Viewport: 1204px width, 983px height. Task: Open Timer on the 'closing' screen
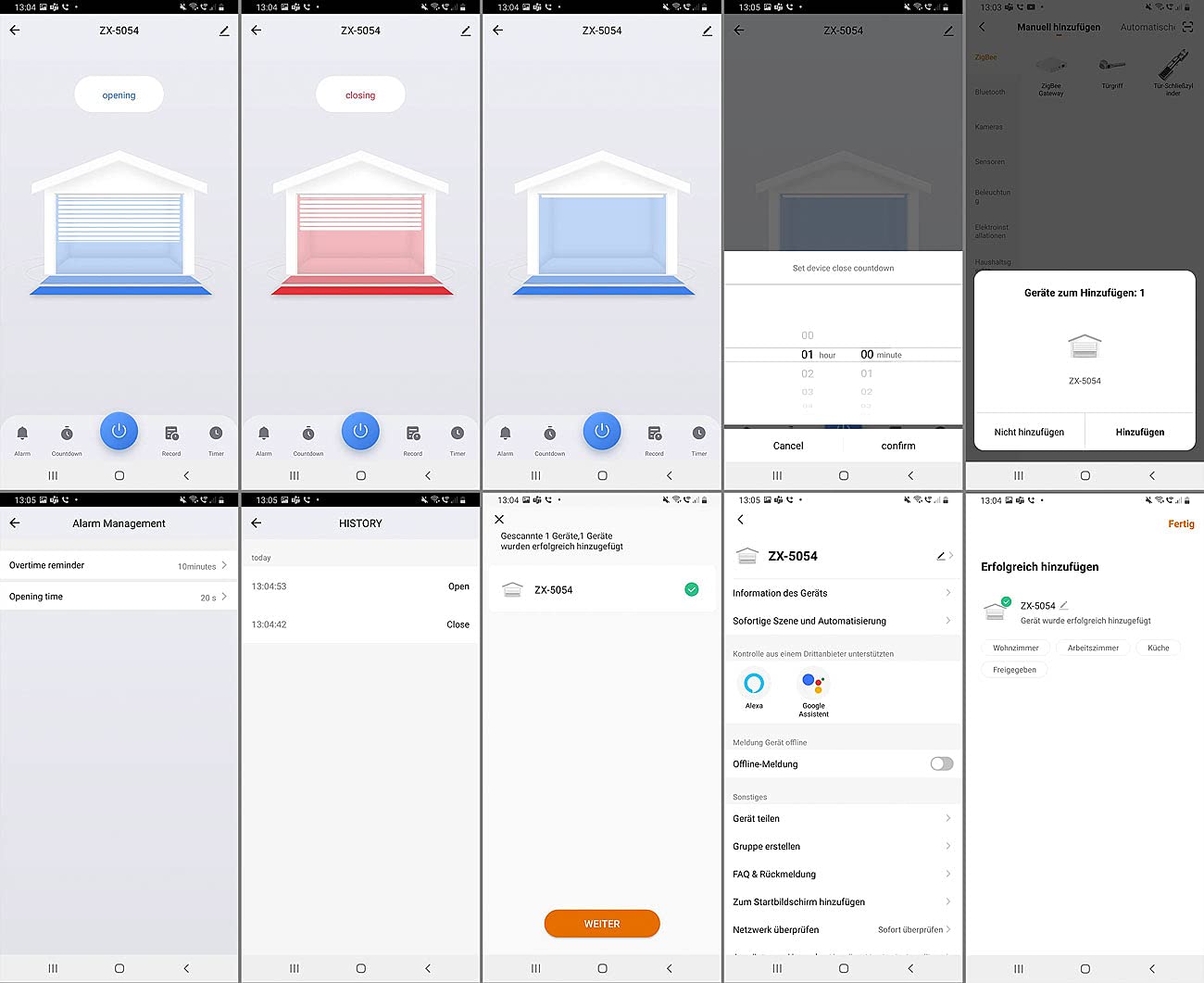tap(458, 434)
